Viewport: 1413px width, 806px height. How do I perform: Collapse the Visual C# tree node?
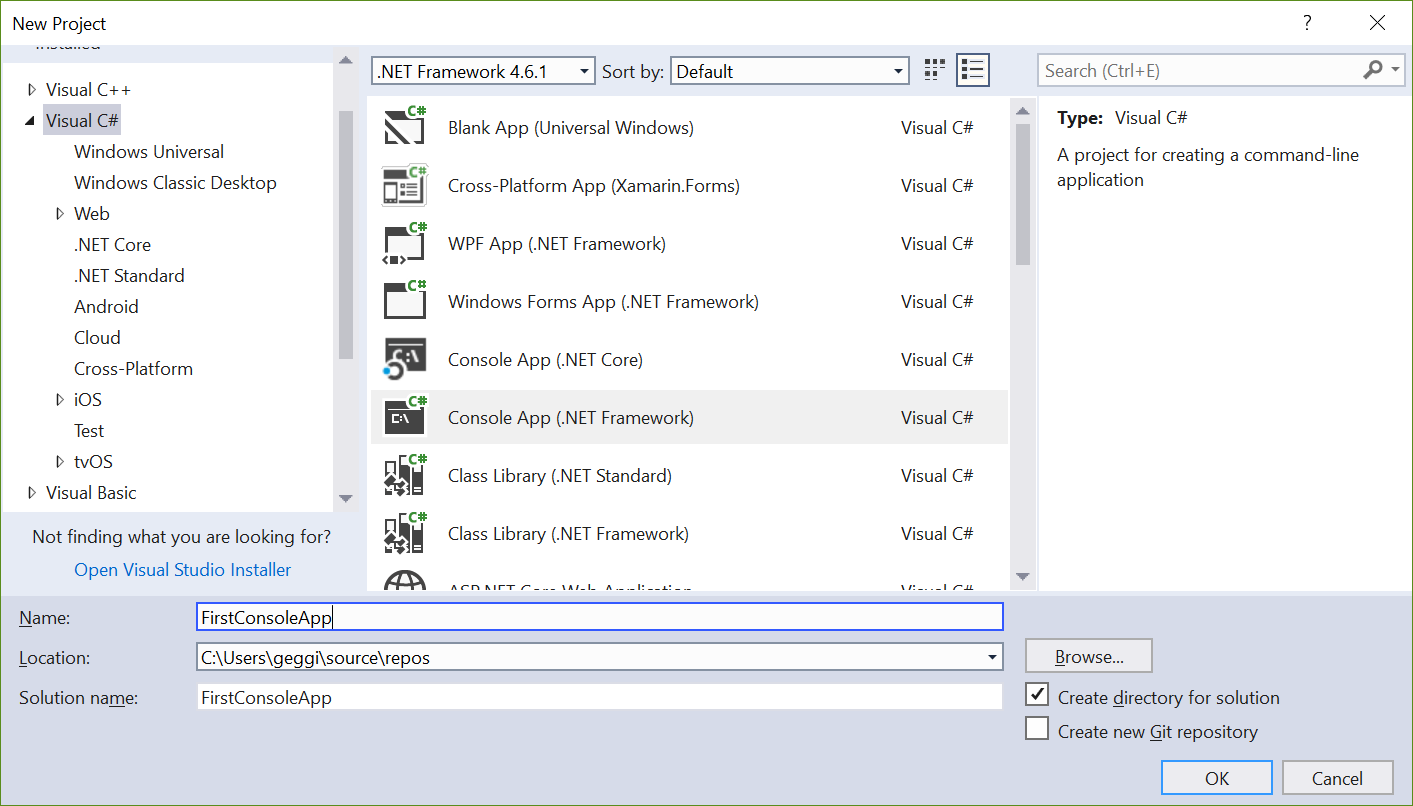(32, 121)
